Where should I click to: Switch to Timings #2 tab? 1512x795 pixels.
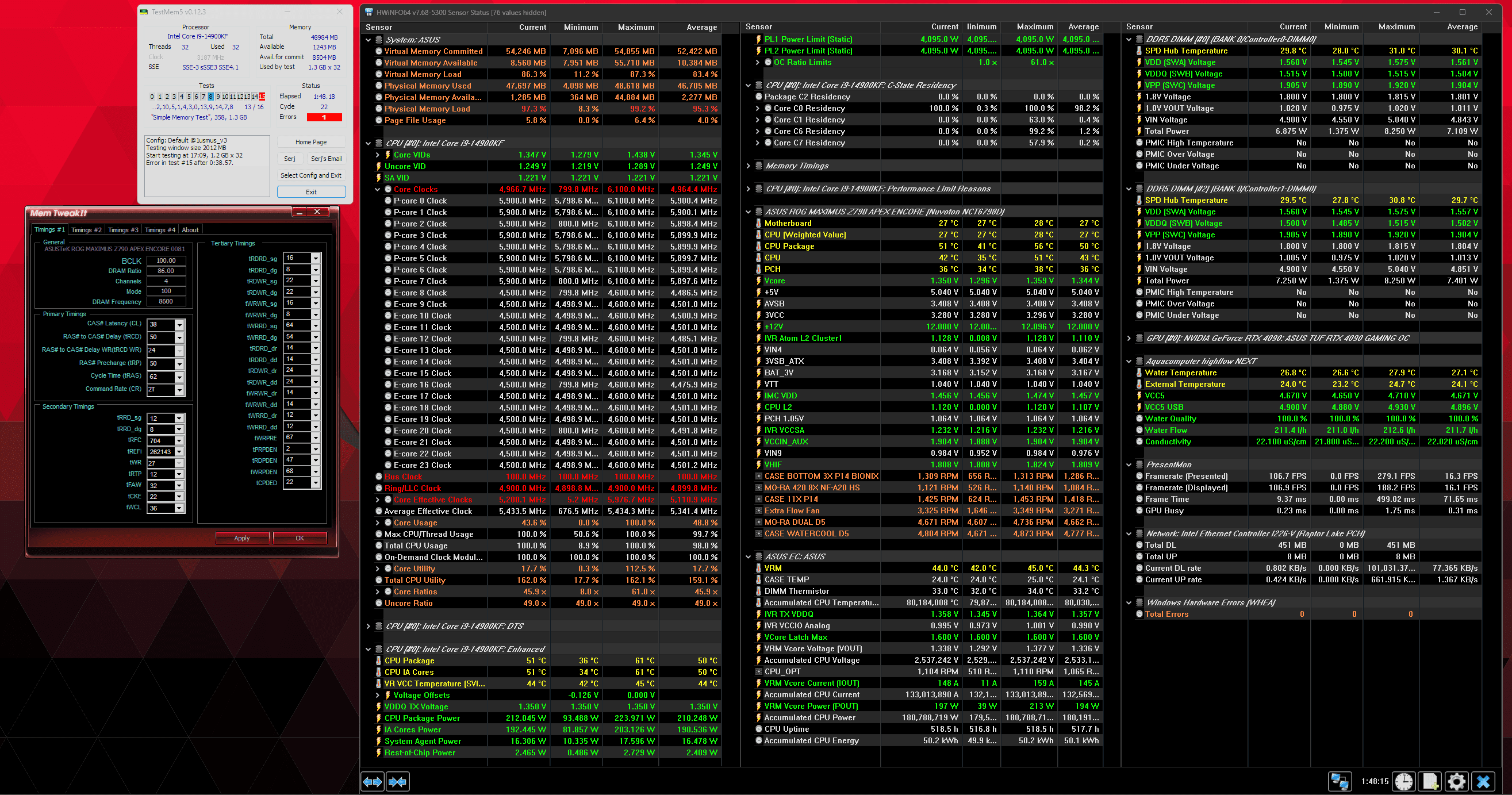pyautogui.click(x=86, y=230)
